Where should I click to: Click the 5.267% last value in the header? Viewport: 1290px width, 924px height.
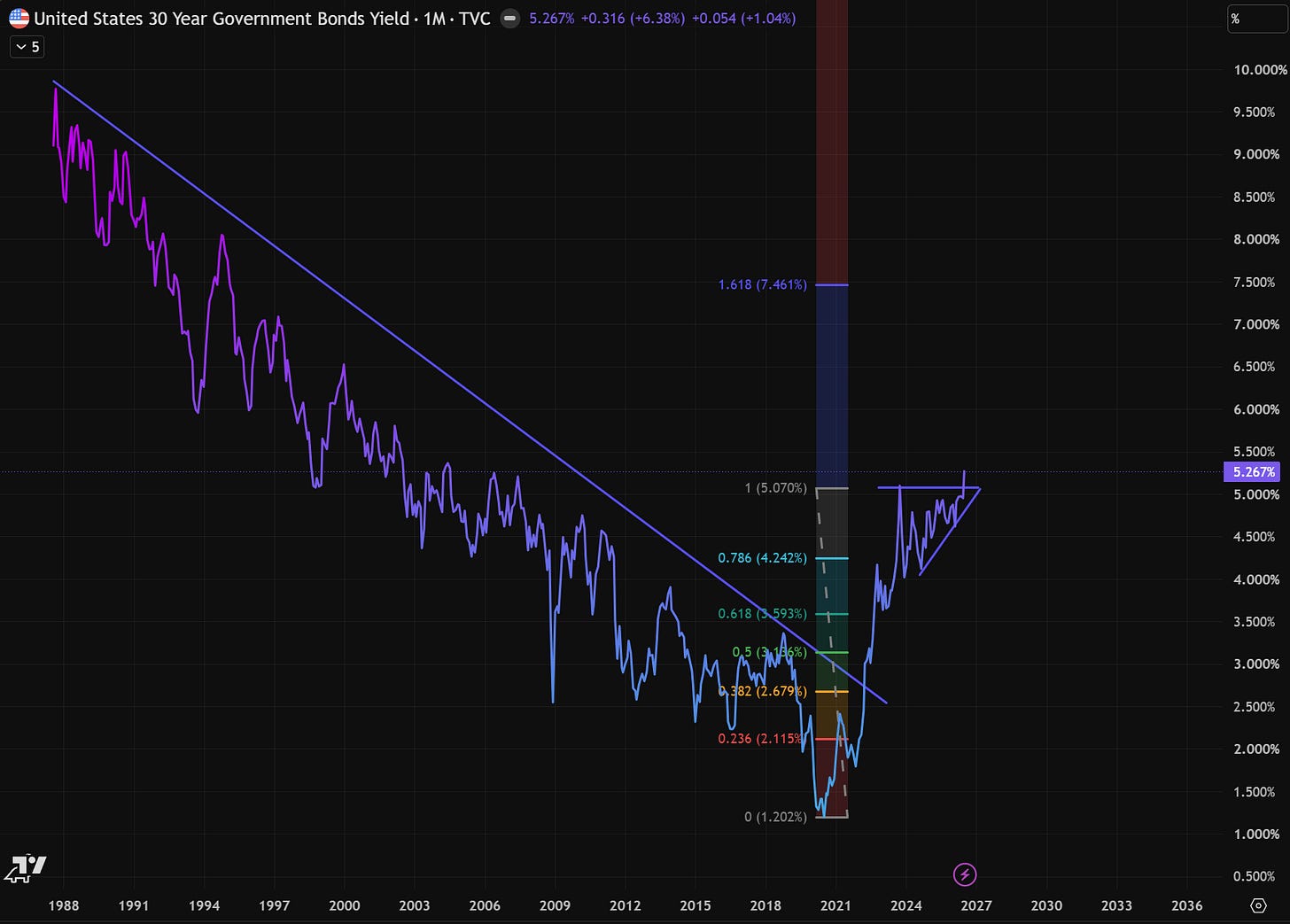pos(551,19)
